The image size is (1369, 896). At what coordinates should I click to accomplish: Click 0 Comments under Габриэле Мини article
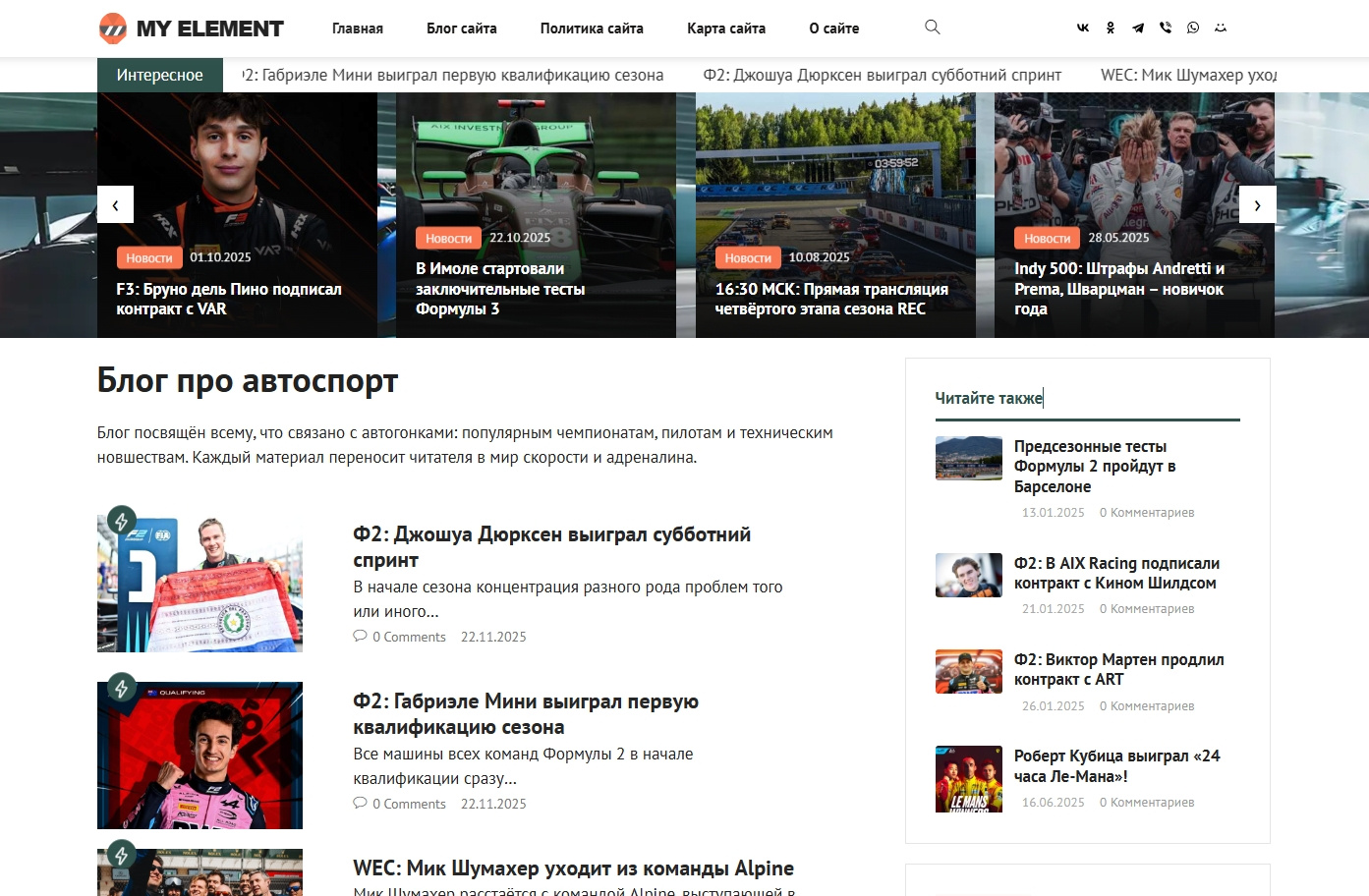click(409, 804)
